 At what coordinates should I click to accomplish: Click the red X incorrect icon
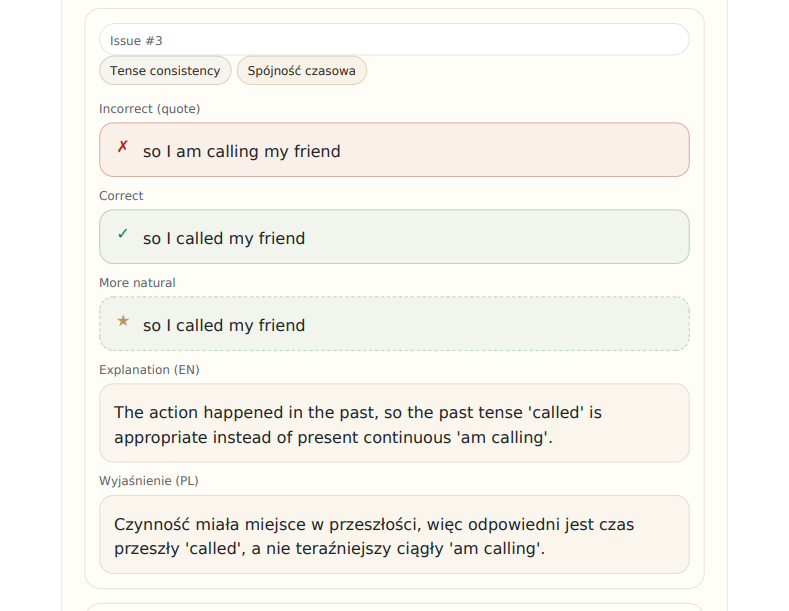[123, 147]
